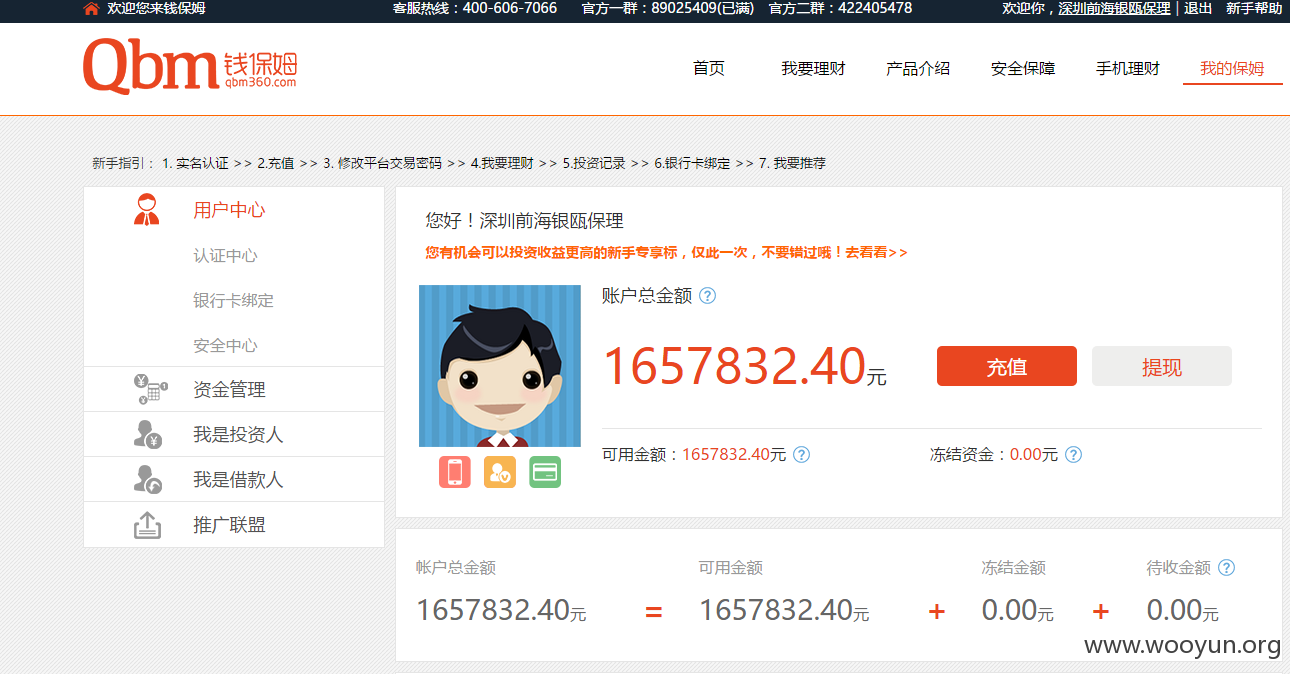Click the 提现 withdraw button
Viewport: 1290px width, 674px height.
(x=1162, y=366)
